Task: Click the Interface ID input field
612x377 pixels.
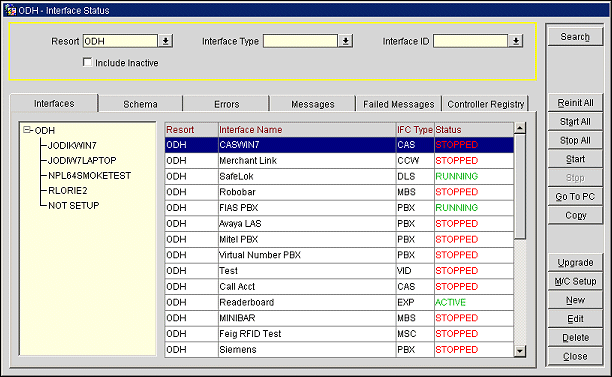Action: click(470, 41)
